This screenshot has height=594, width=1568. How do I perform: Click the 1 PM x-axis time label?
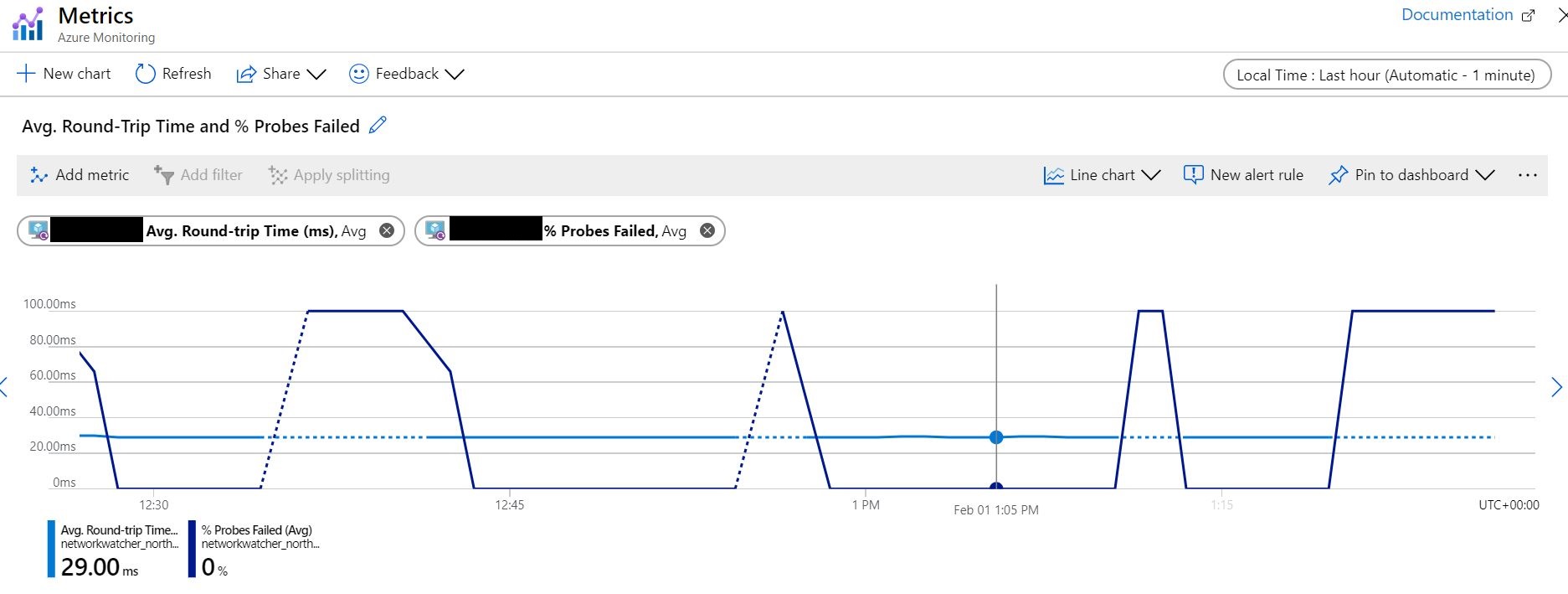(x=866, y=504)
